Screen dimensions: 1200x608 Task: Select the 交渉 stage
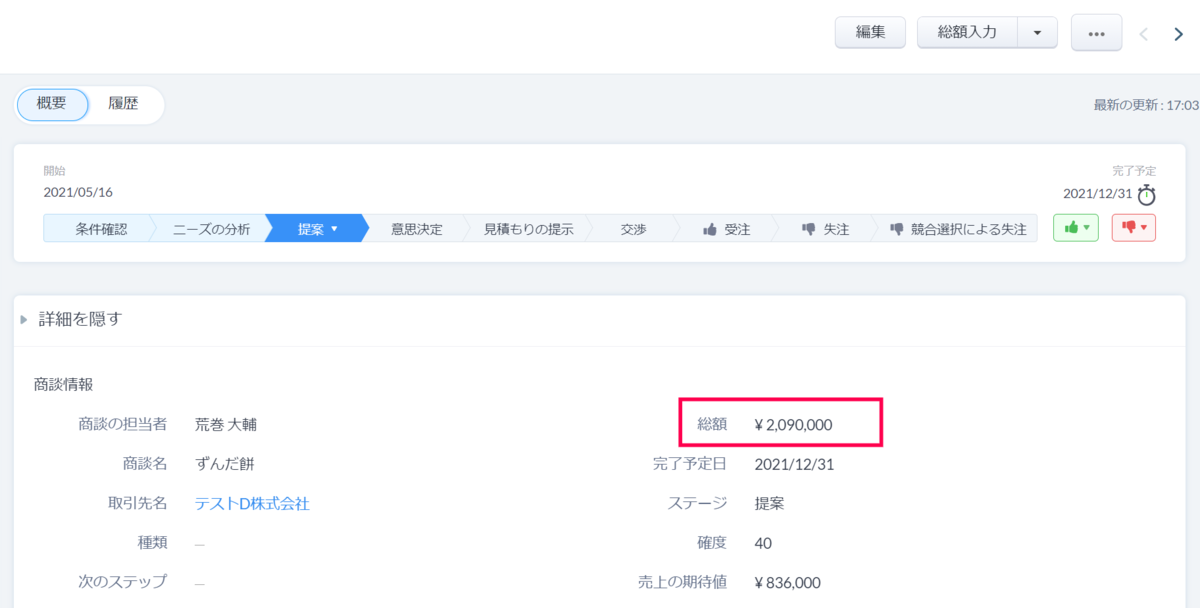click(632, 229)
